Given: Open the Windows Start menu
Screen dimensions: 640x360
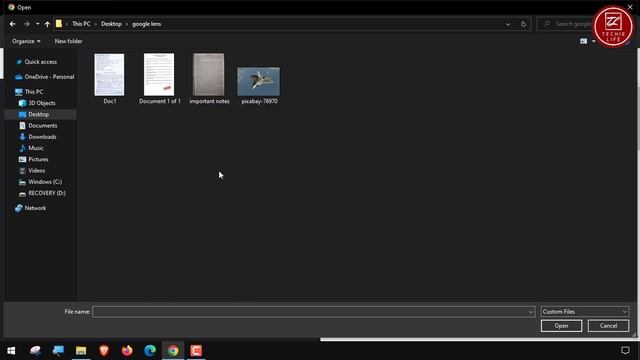Looking at the screenshot, I should [x=11, y=351].
